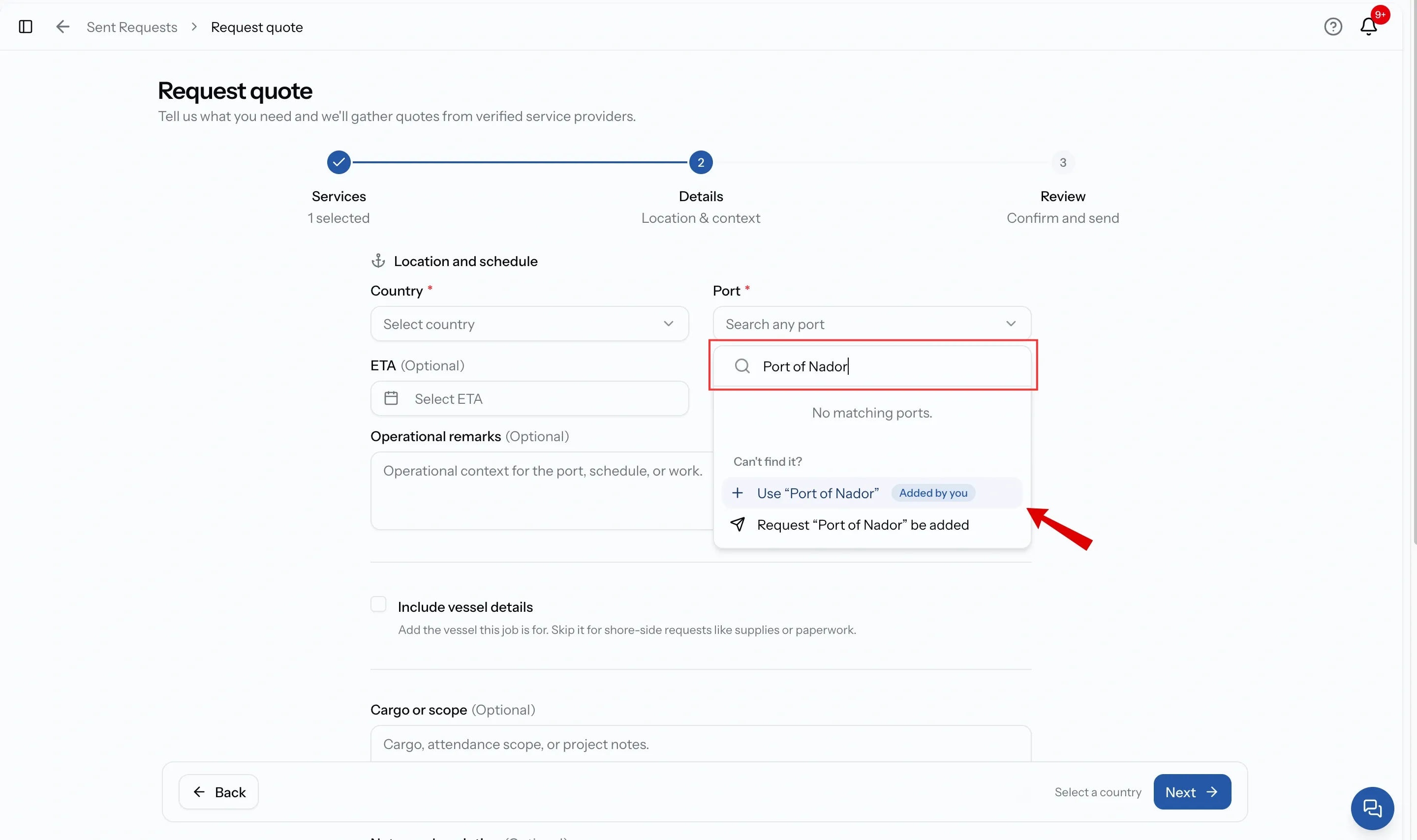Screen dimensions: 1417x840
Task: Click the Request quote breadcrumb text
Action: 256,27
